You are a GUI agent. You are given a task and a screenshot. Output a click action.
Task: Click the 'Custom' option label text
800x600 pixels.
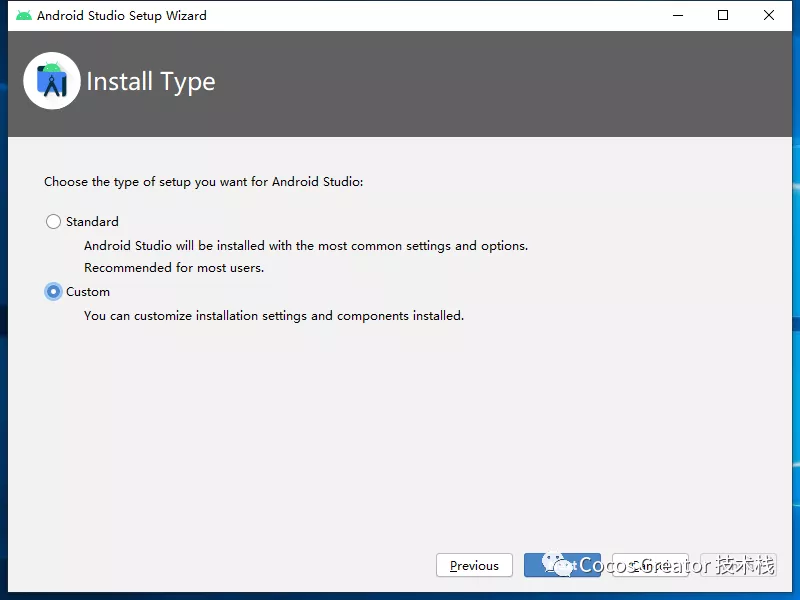[x=88, y=292]
